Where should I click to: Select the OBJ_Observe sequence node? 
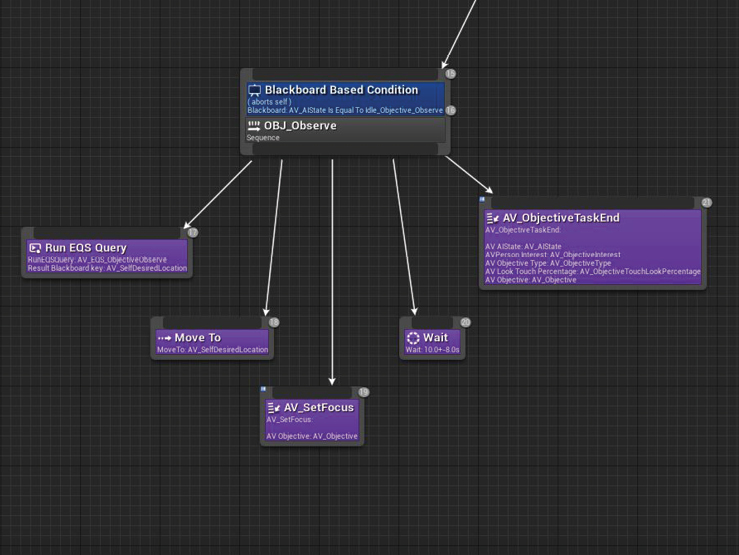(345, 130)
